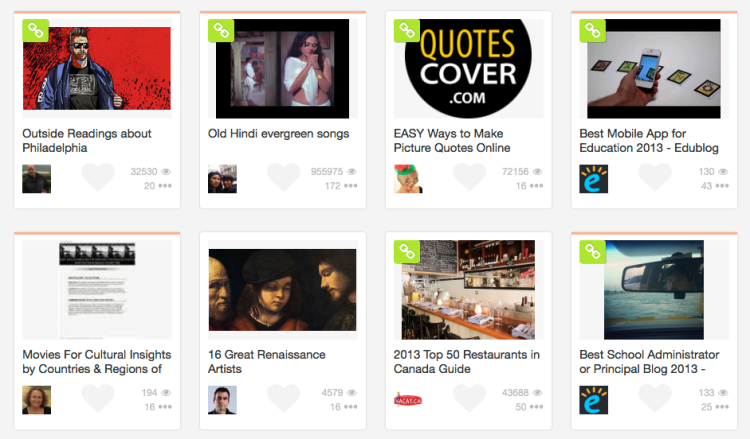
Task: Click link badge on Outside Readings about Philadelphia card
Action: tap(35, 31)
